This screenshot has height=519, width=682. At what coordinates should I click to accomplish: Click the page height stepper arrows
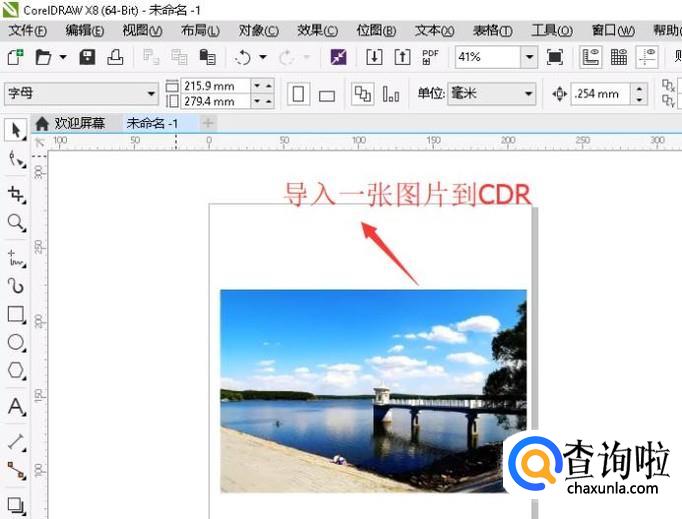(263, 101)
